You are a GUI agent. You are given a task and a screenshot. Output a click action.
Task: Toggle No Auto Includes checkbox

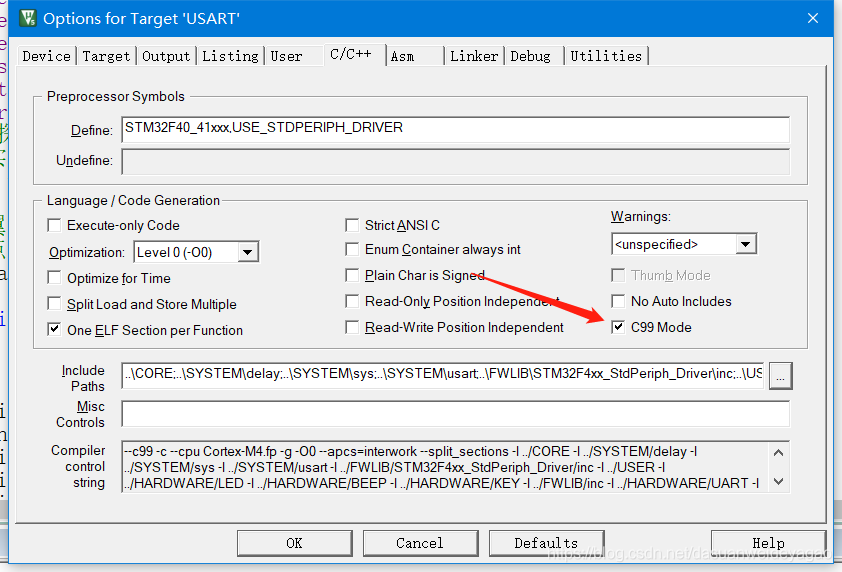coord(618,301)
